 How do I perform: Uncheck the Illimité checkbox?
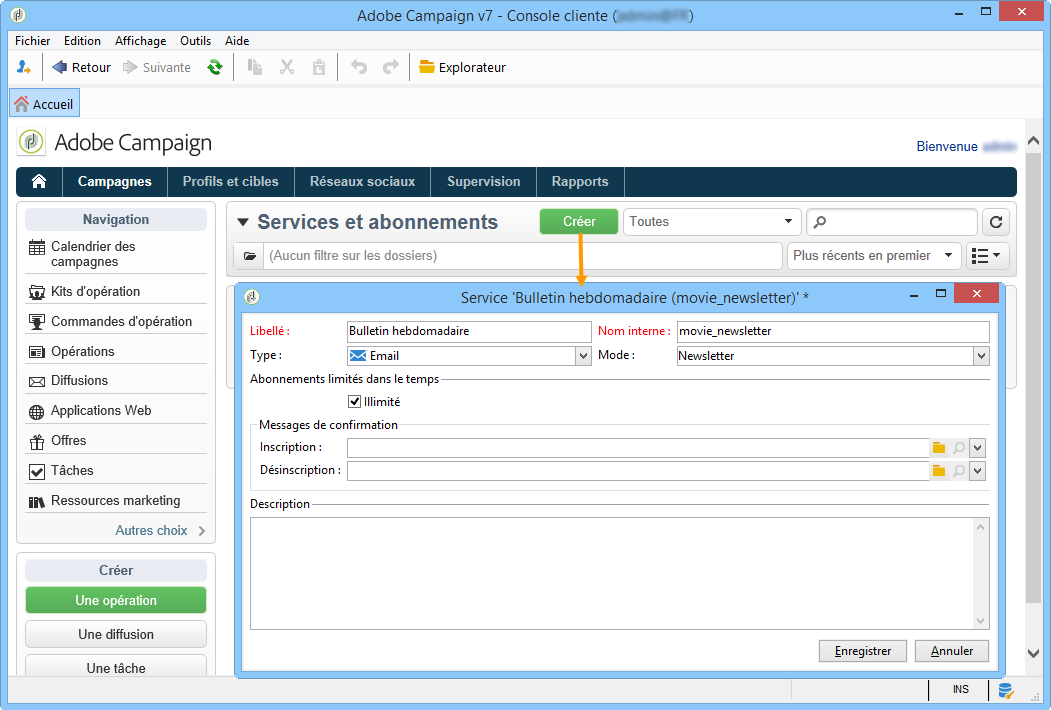pyautogui.click(x=355, y=402)
